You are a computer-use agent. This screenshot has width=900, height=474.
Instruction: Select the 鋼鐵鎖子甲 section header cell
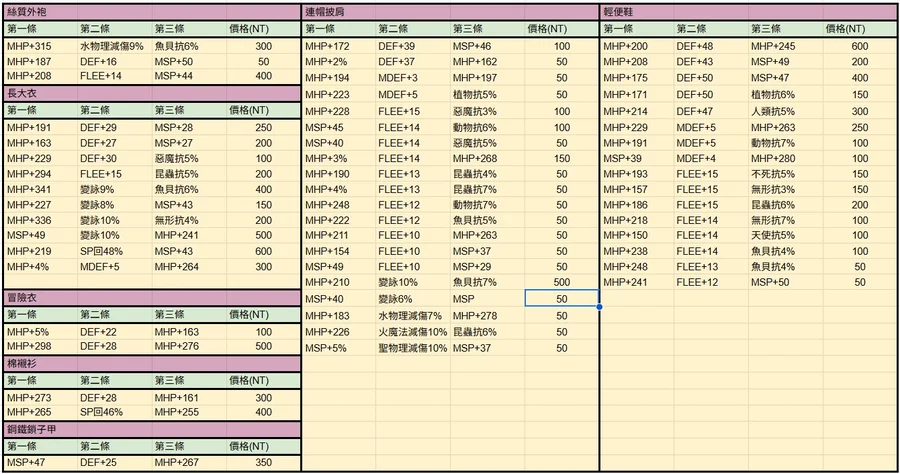(40, 429)
